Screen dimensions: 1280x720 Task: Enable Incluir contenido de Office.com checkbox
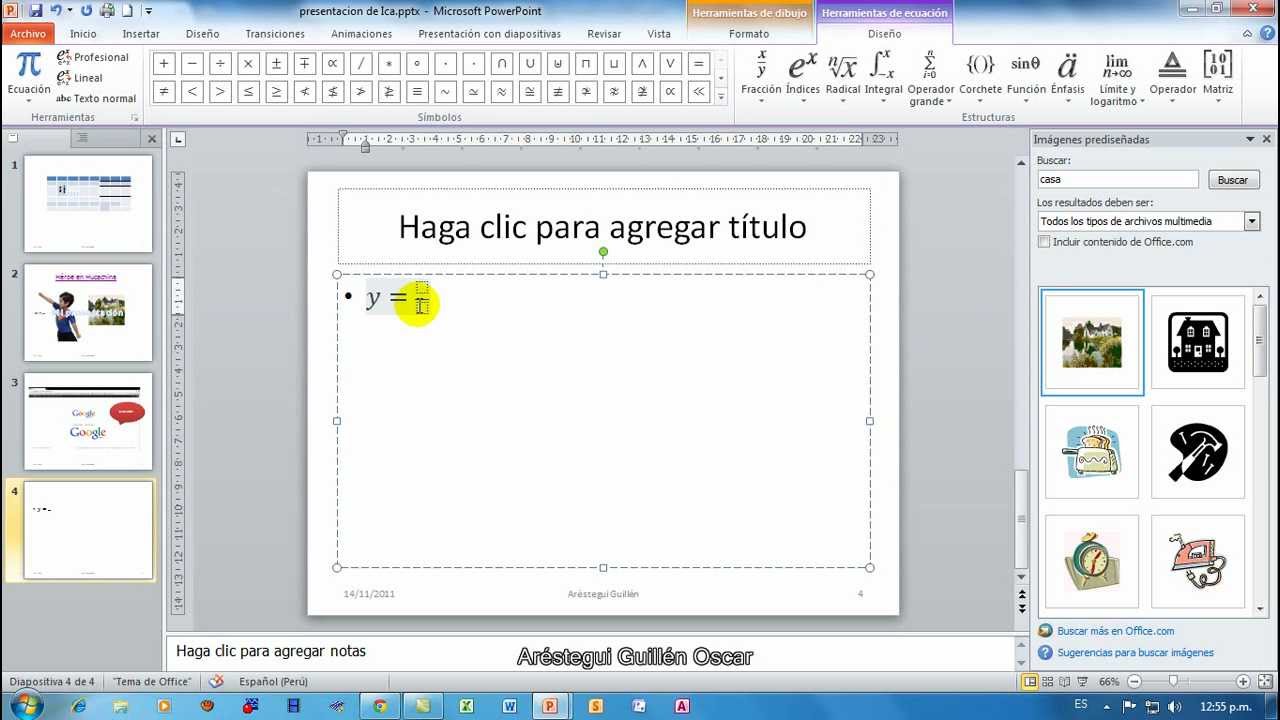(1044, 242)
